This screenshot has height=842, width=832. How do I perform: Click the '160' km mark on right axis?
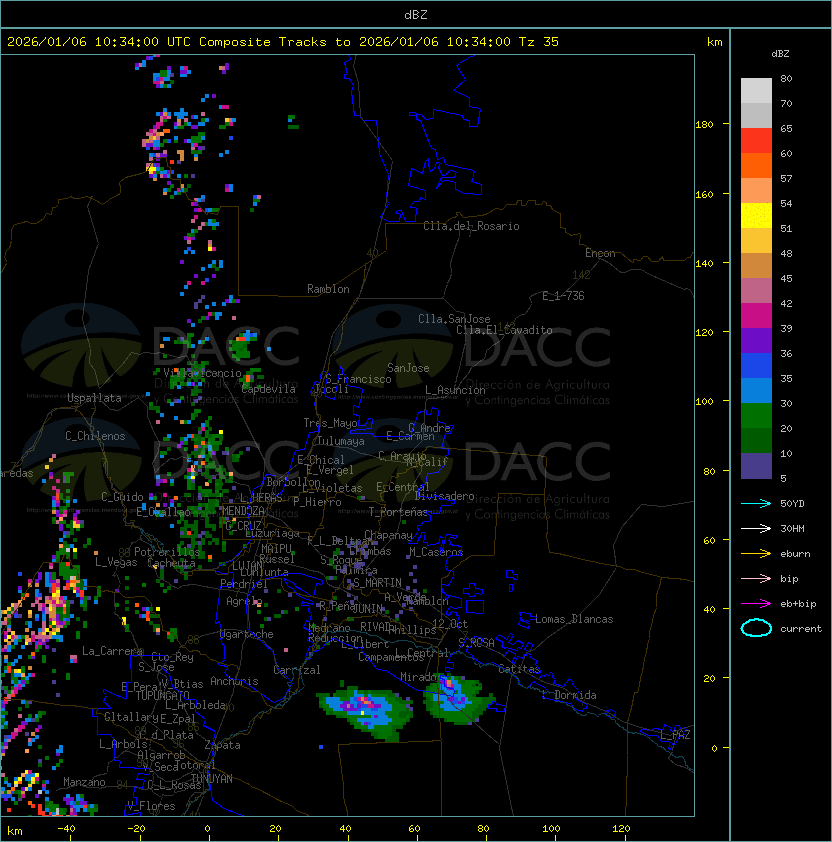pos(704,194)
